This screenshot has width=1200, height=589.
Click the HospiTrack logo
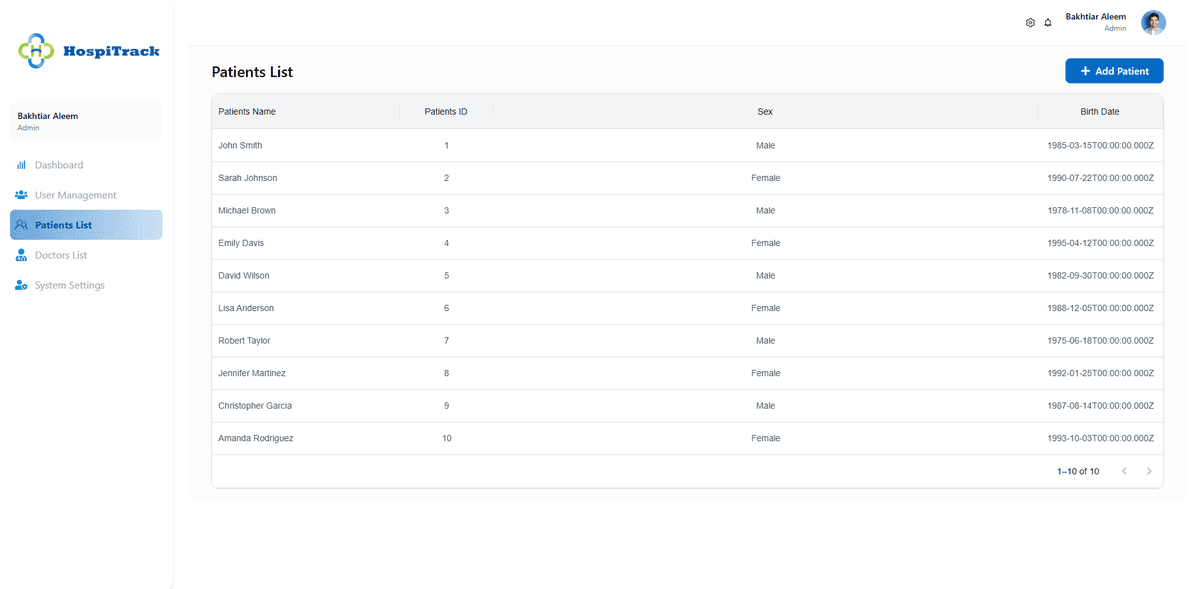pos(88,50)
